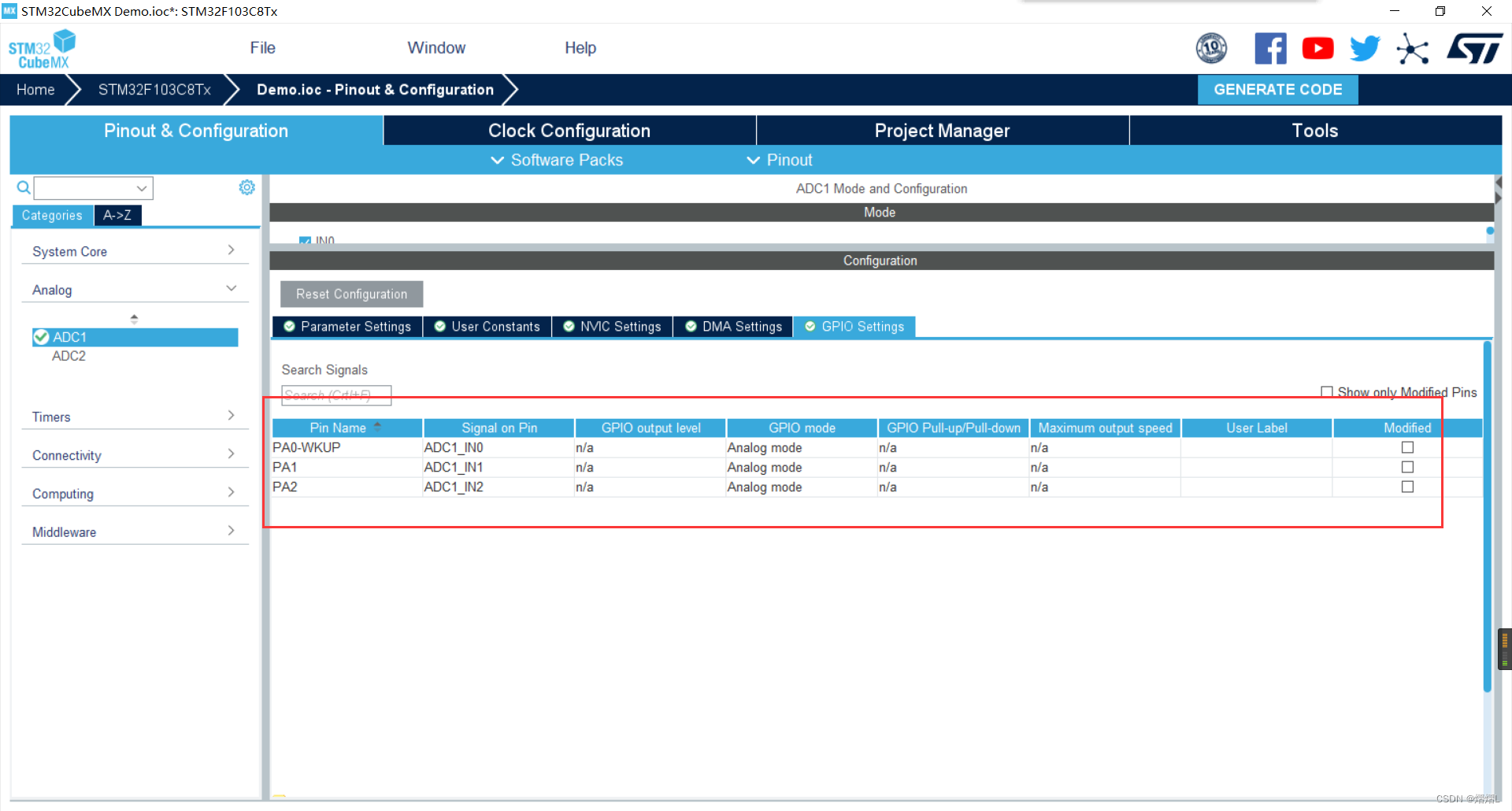This screenshot has height=811, width=1512.
Task: Switch to Project Manager tab
Action: [942, 131]
